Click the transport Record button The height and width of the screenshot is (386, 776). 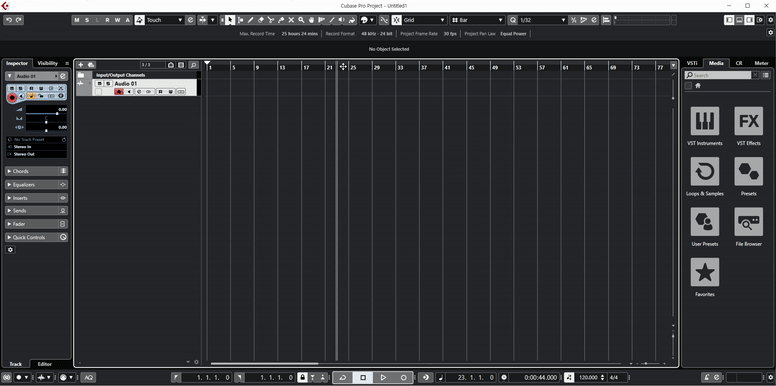point(403,377)
